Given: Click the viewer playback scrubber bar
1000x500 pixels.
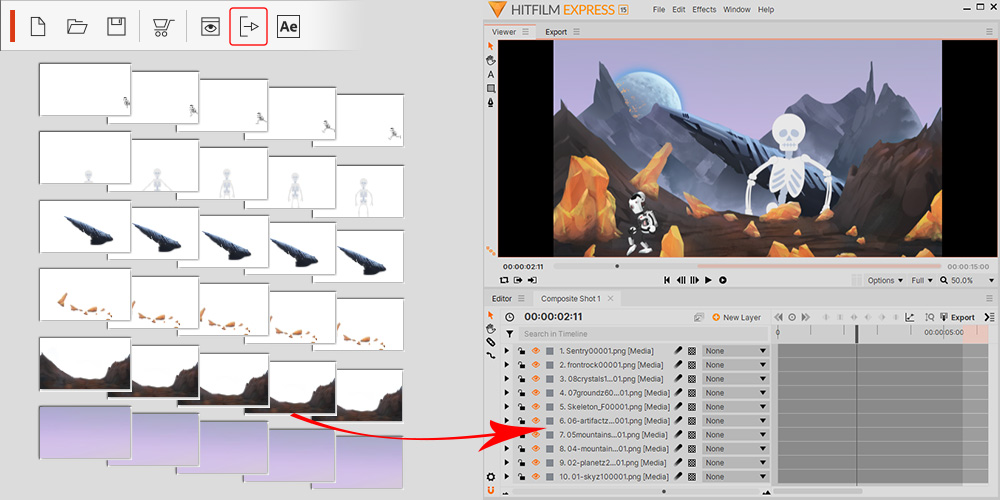Looking at the screenshot, I should pos(745,266).
